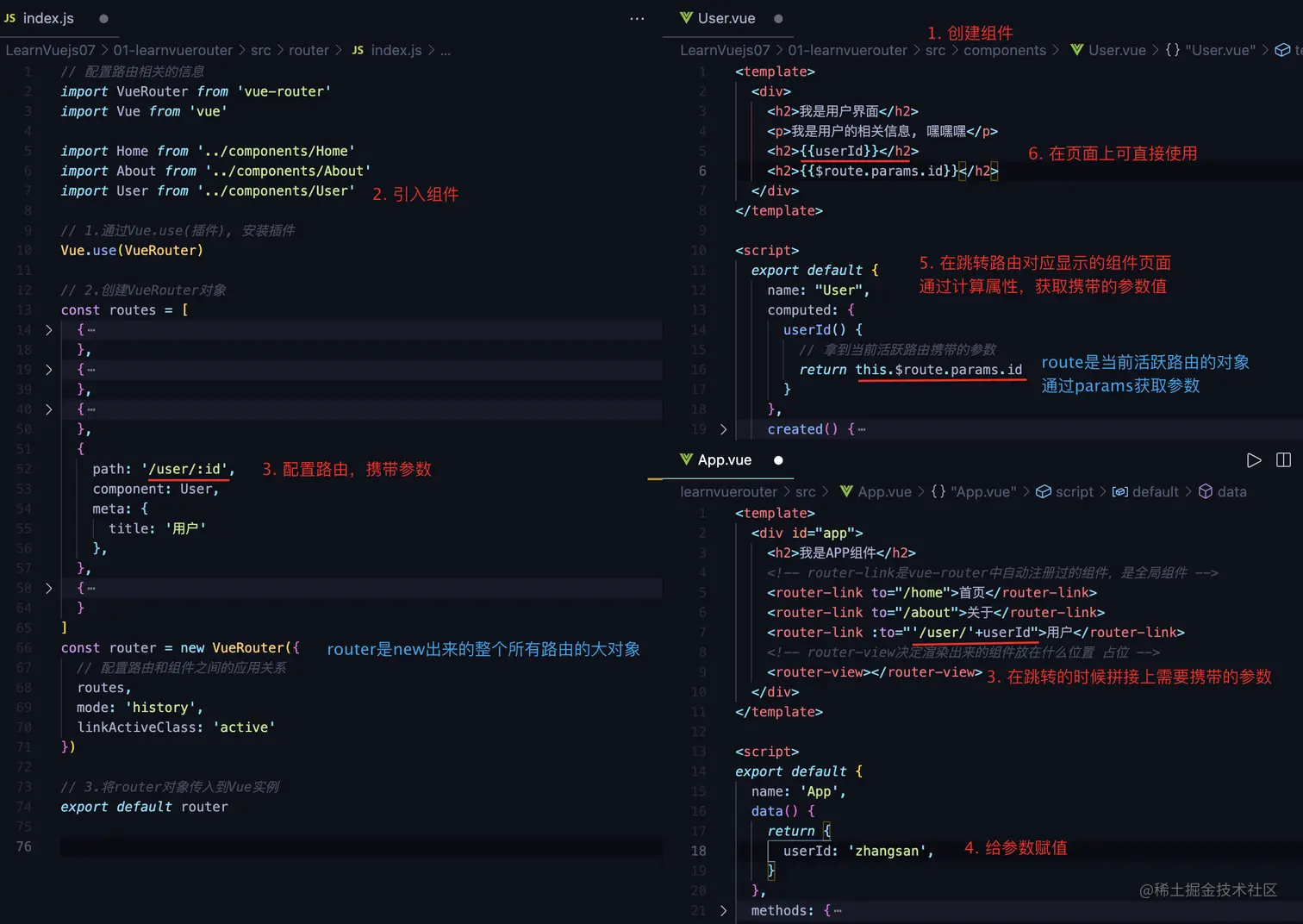Click name: "User" line in User.vue
This screenshot has height=924, width=1303.
[x=819, y=290]
